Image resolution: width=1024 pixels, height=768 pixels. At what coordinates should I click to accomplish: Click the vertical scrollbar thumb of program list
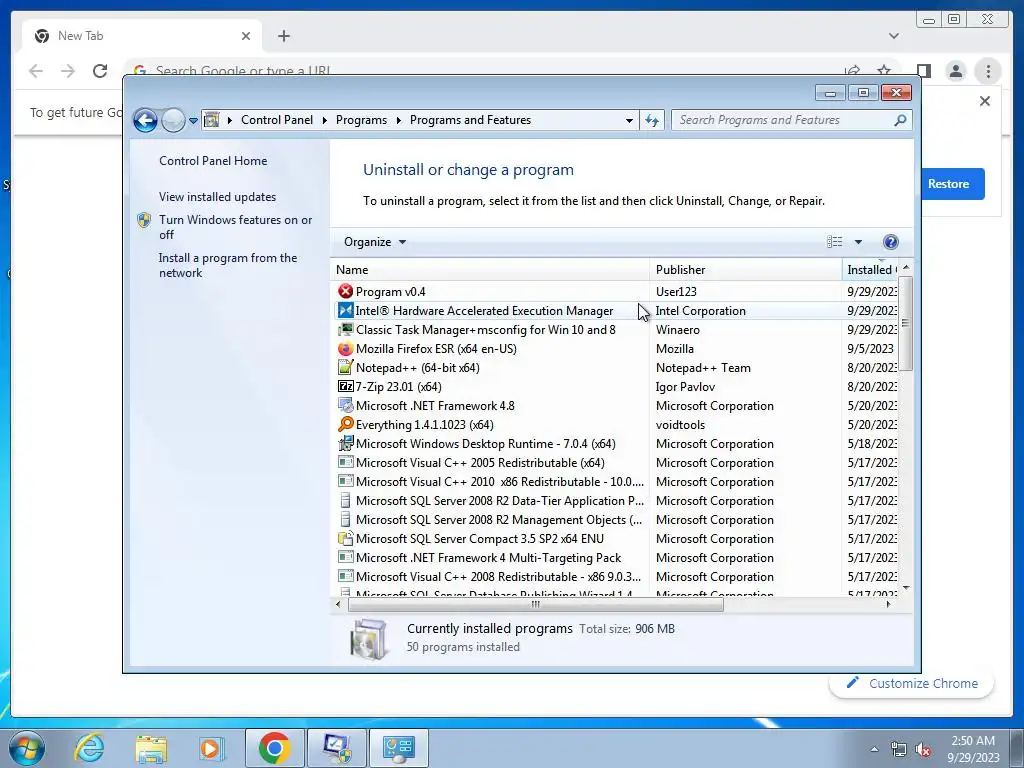(x=905, y=324)
